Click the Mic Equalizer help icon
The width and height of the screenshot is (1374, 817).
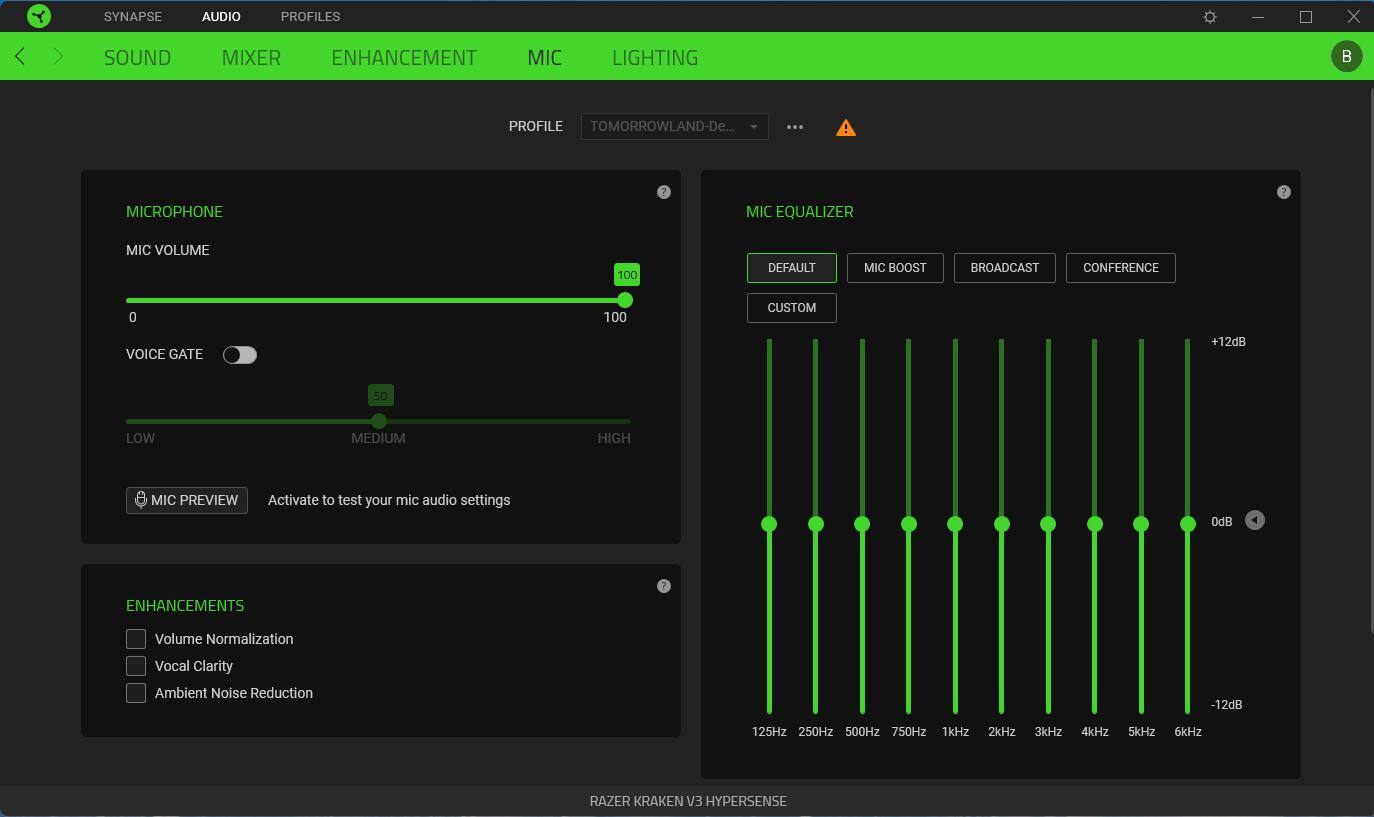[x=1284, y=192]
